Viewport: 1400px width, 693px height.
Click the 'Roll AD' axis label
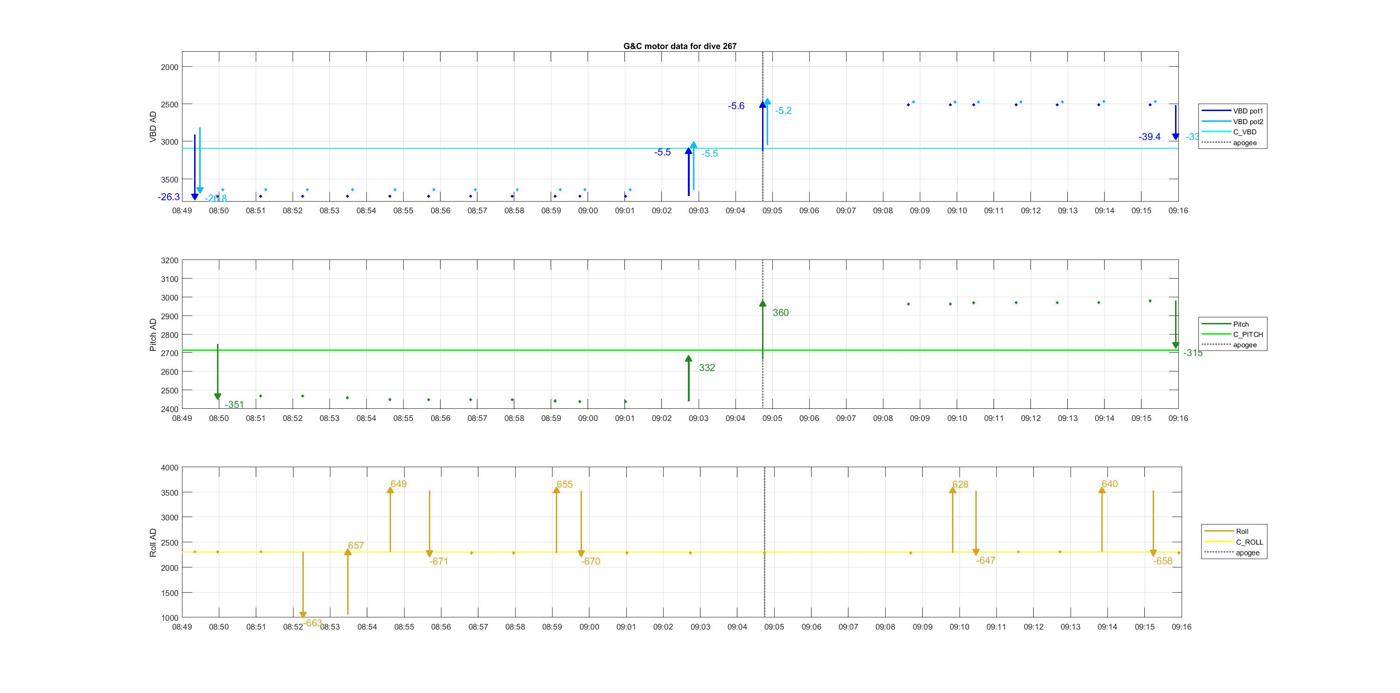pyautogui.click(x=154, y=542)
